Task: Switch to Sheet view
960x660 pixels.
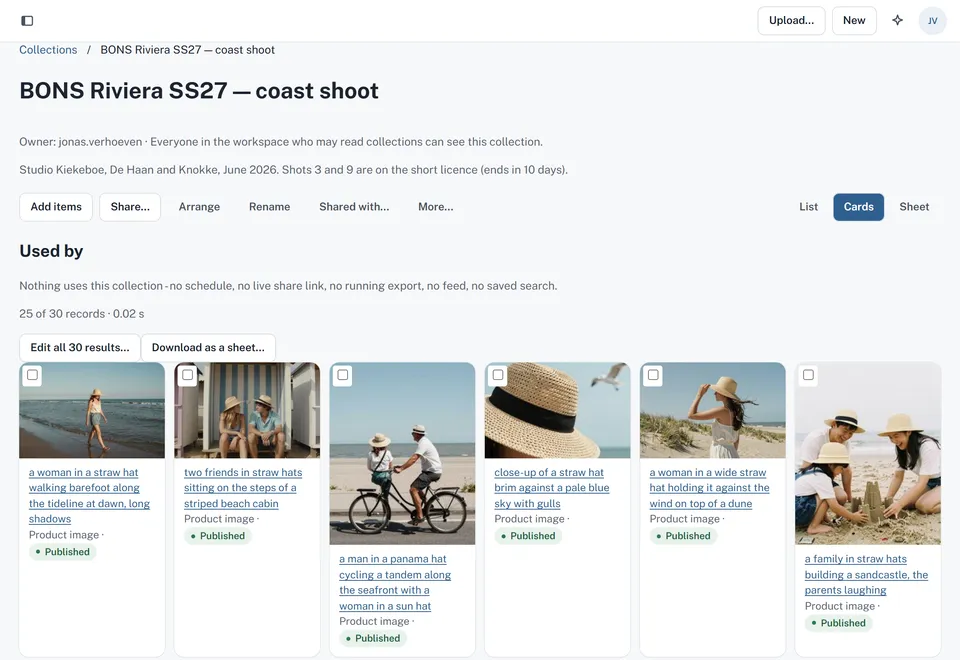Action: 914,207
